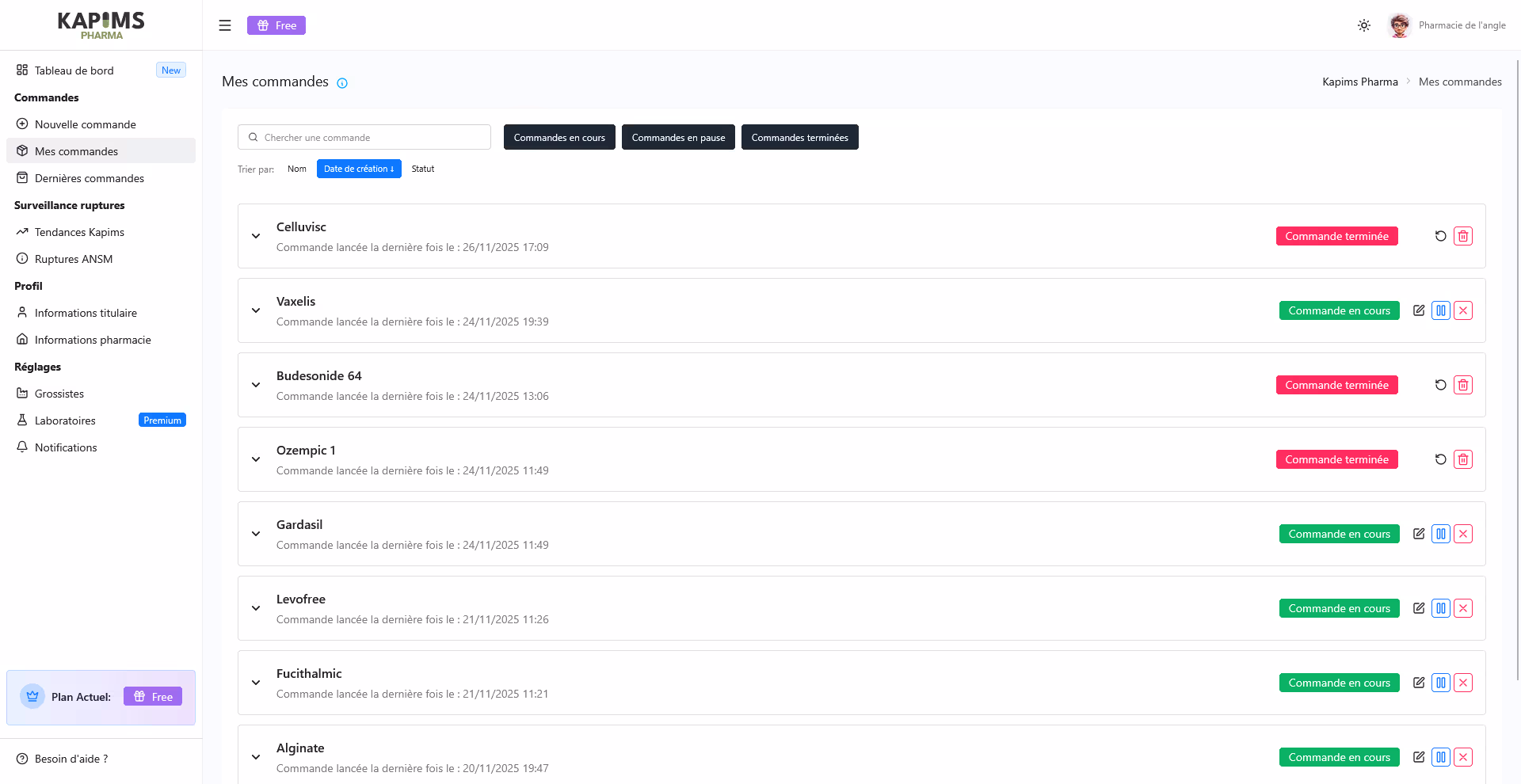Screen dimensions: 1521x784
Task: Sort orders by Nom
Action: click(297, 169)
